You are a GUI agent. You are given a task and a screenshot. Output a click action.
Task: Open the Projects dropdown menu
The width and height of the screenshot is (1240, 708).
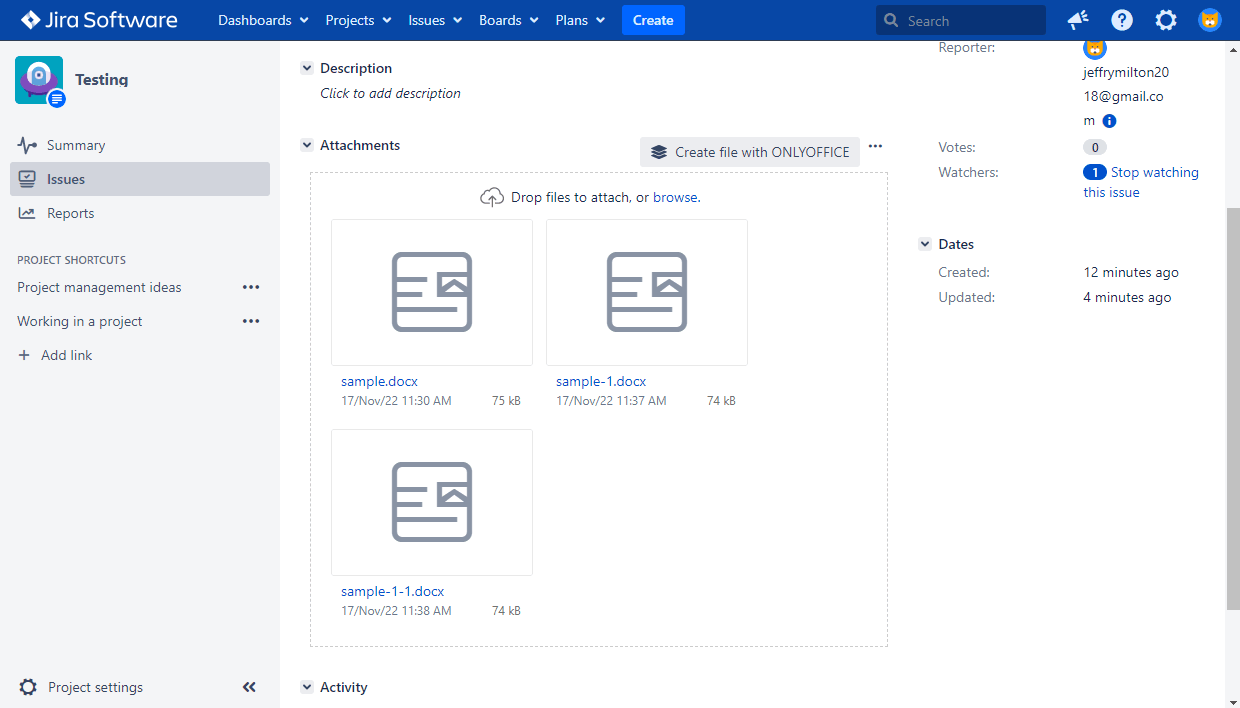(x=358, y=20)
